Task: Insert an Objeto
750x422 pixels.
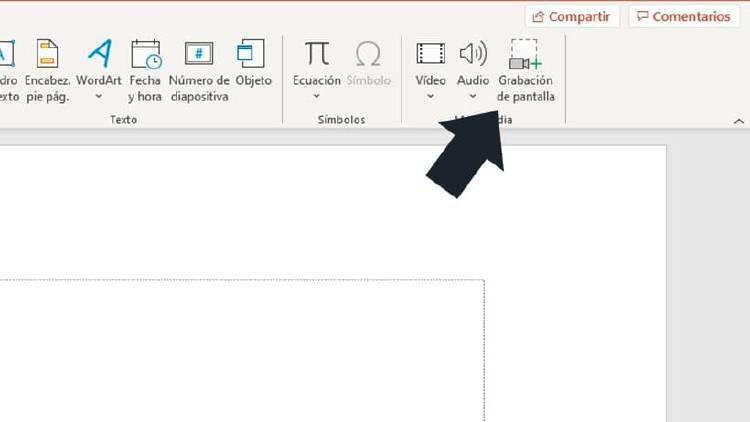Action: pos(253,63)
